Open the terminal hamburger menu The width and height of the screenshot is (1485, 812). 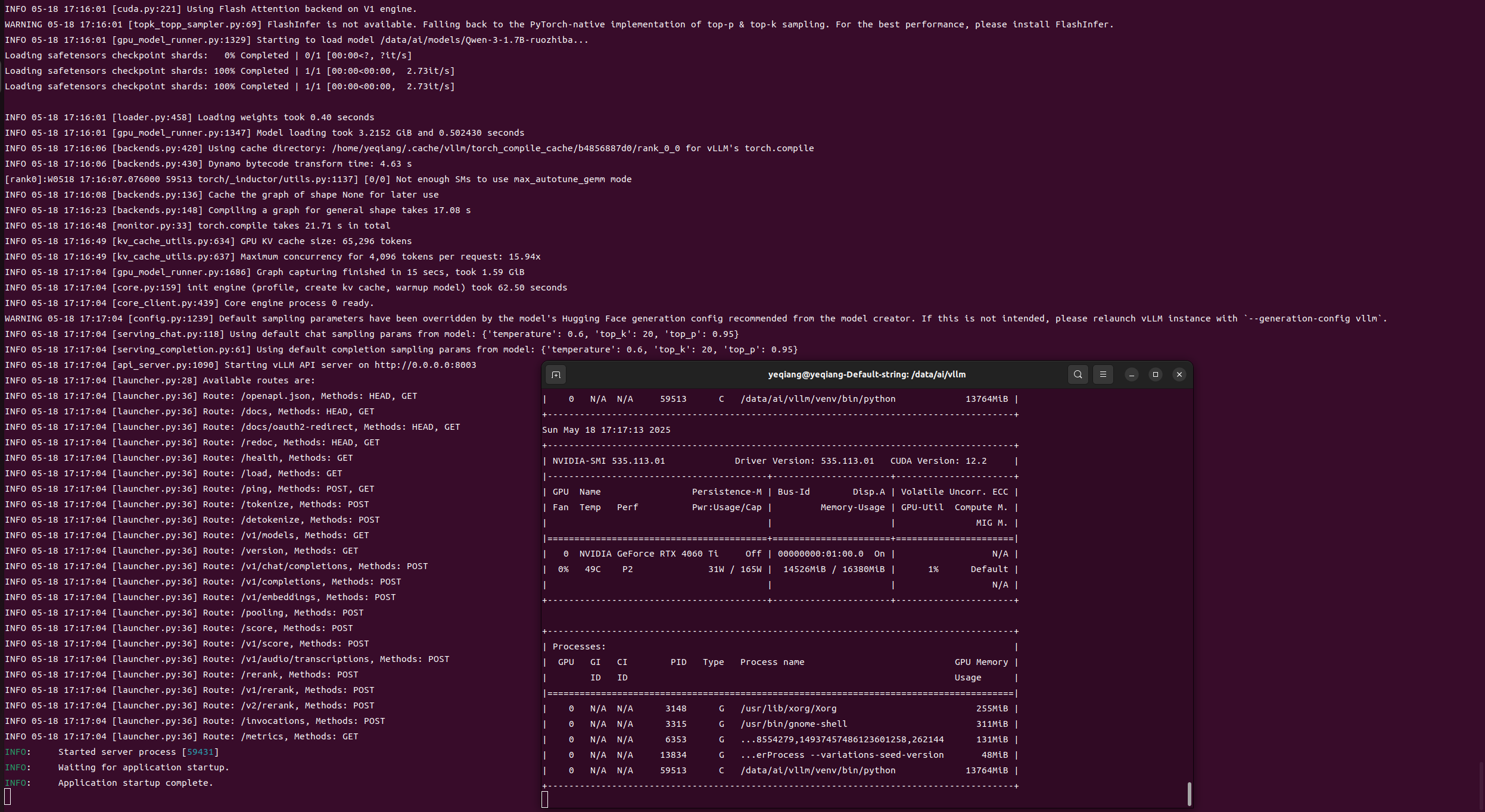click(x=1103, y=374)
